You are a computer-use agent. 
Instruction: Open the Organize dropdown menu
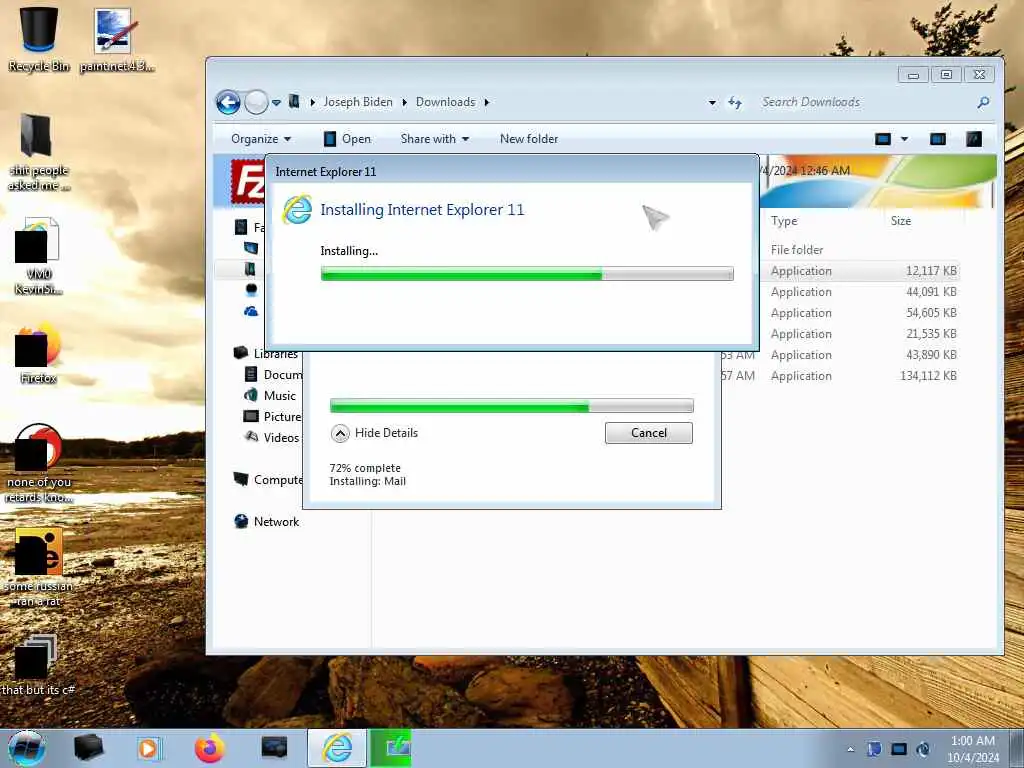(x=261, y=139)
